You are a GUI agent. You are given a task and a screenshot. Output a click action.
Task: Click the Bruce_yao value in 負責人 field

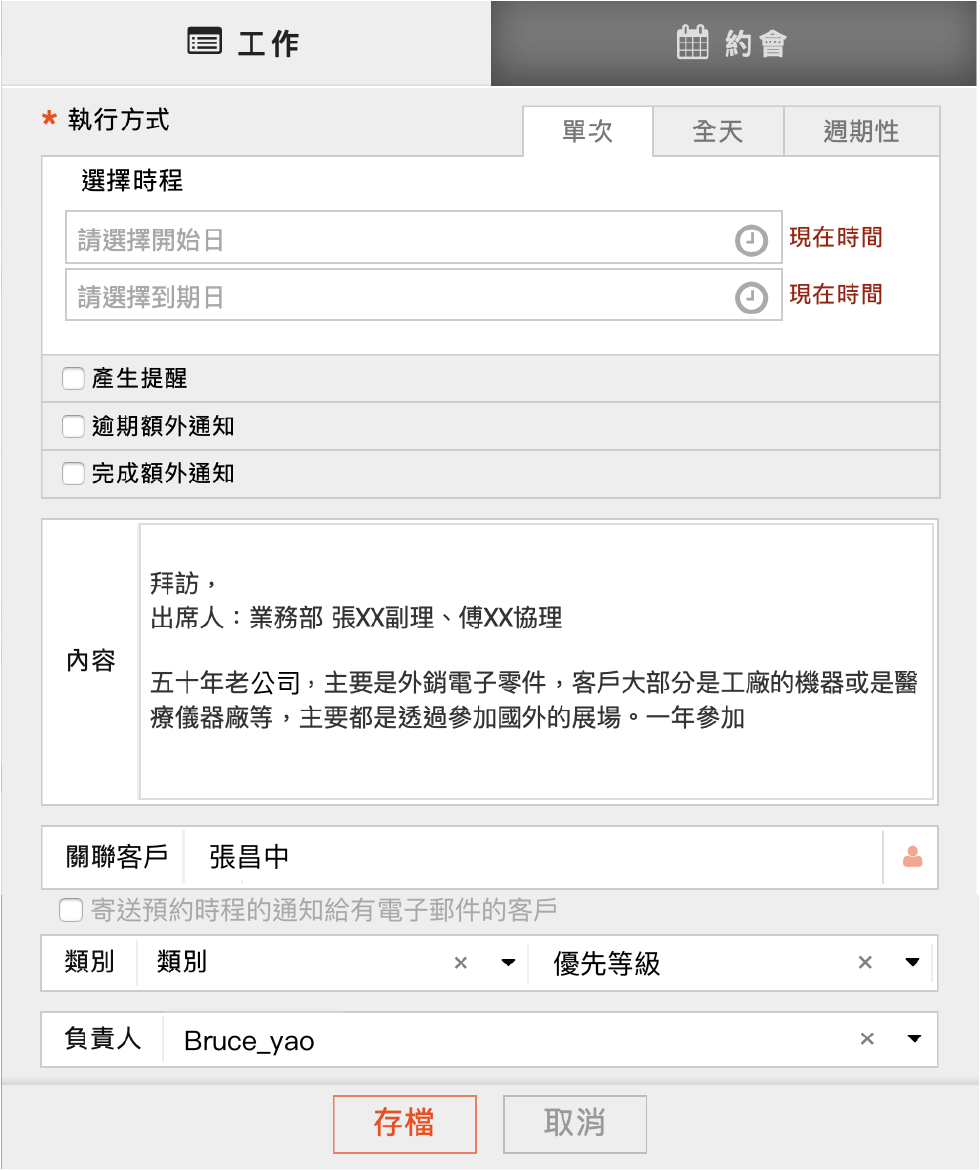pos(249,1040)
